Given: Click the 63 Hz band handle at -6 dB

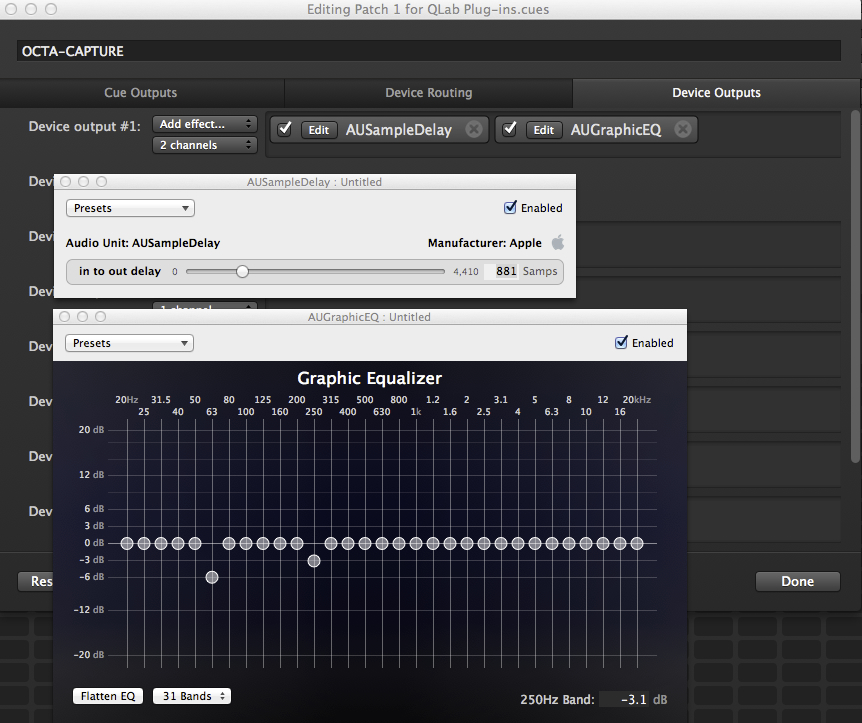Looking at the screenshot, I should 212,577.
